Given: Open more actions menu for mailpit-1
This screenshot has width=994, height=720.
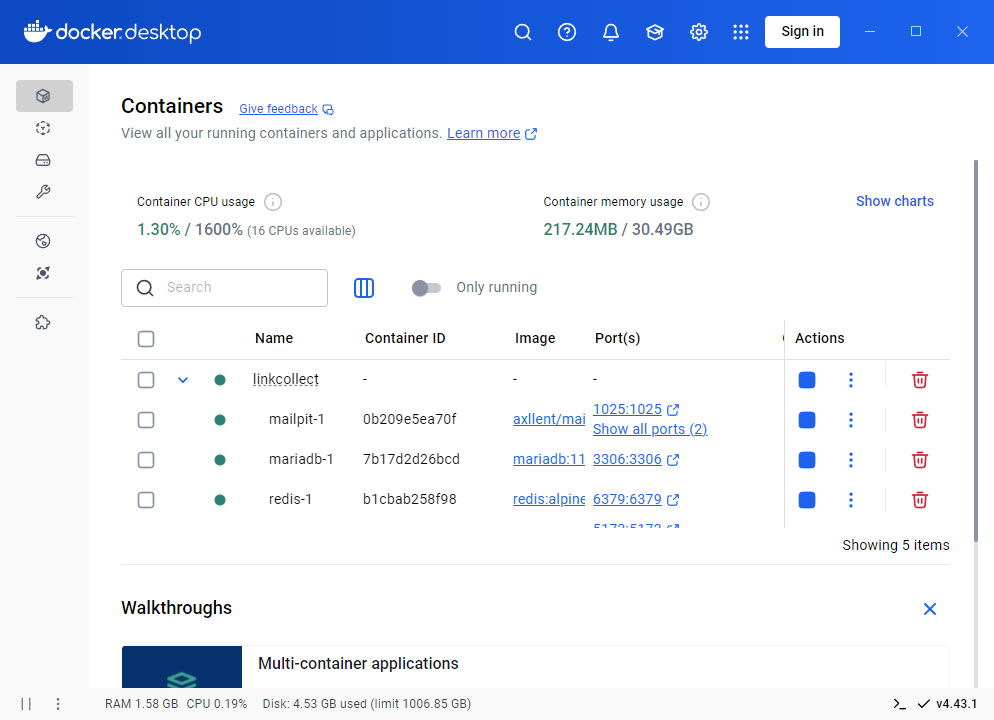Looking at the screenshot, I should [851, 420].
